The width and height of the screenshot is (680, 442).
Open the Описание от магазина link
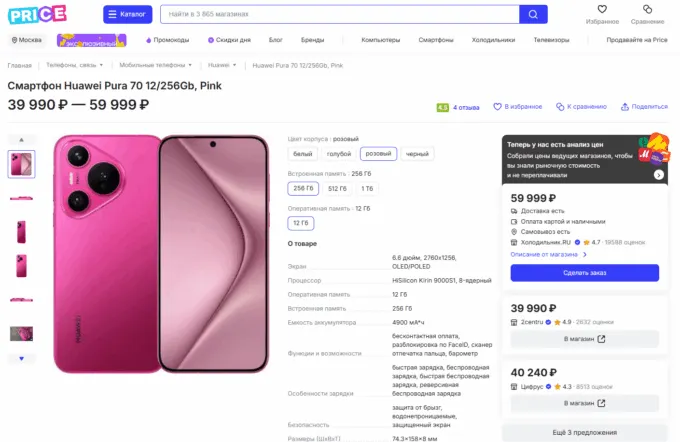548,254
